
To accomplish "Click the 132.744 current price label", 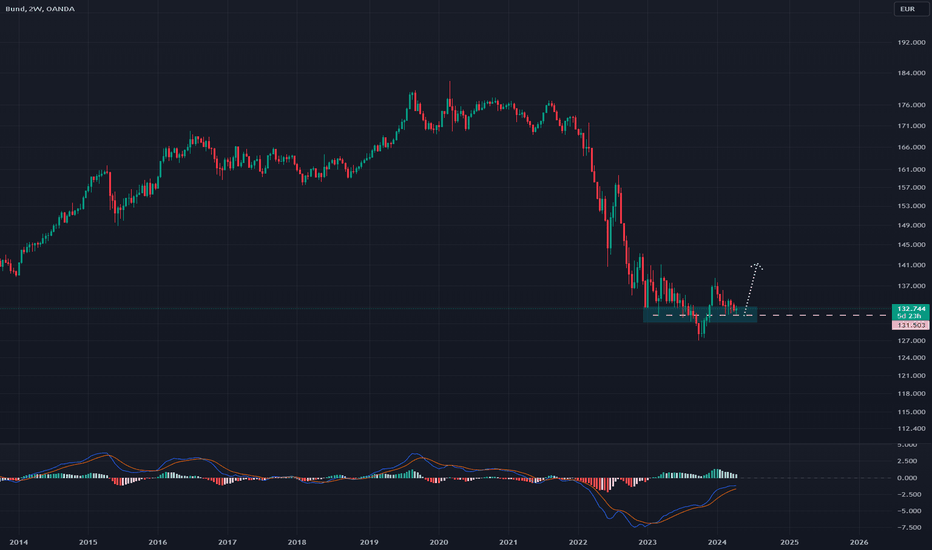I will tap(911, 309).
